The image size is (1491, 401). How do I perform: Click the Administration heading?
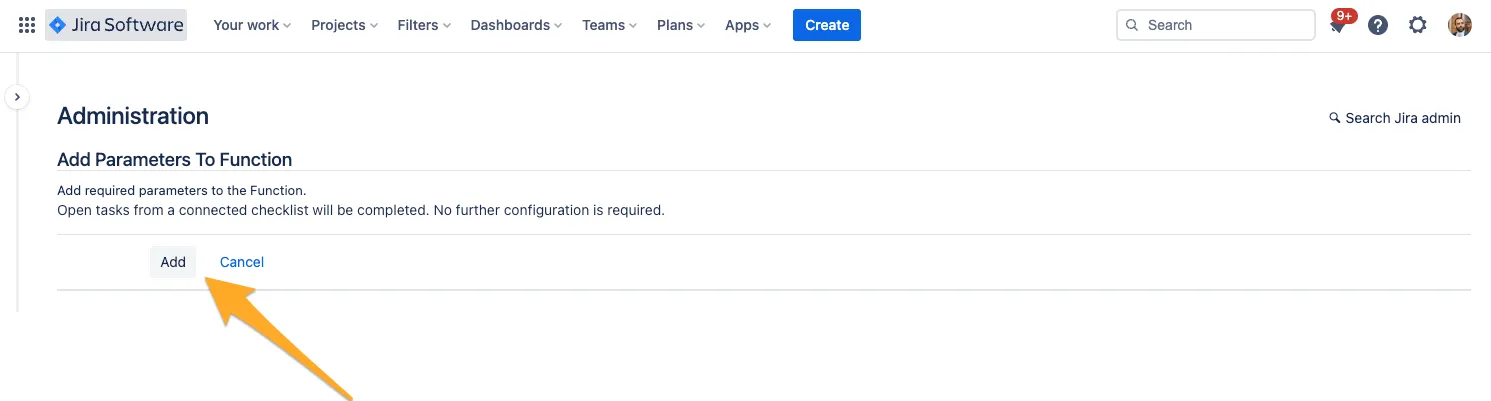pyautogui.click(x=133, y=116)
